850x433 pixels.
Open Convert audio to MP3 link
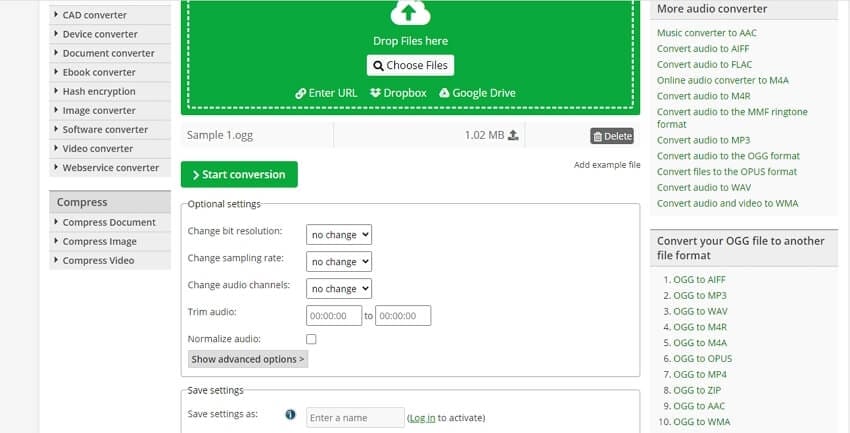[704, 140]
